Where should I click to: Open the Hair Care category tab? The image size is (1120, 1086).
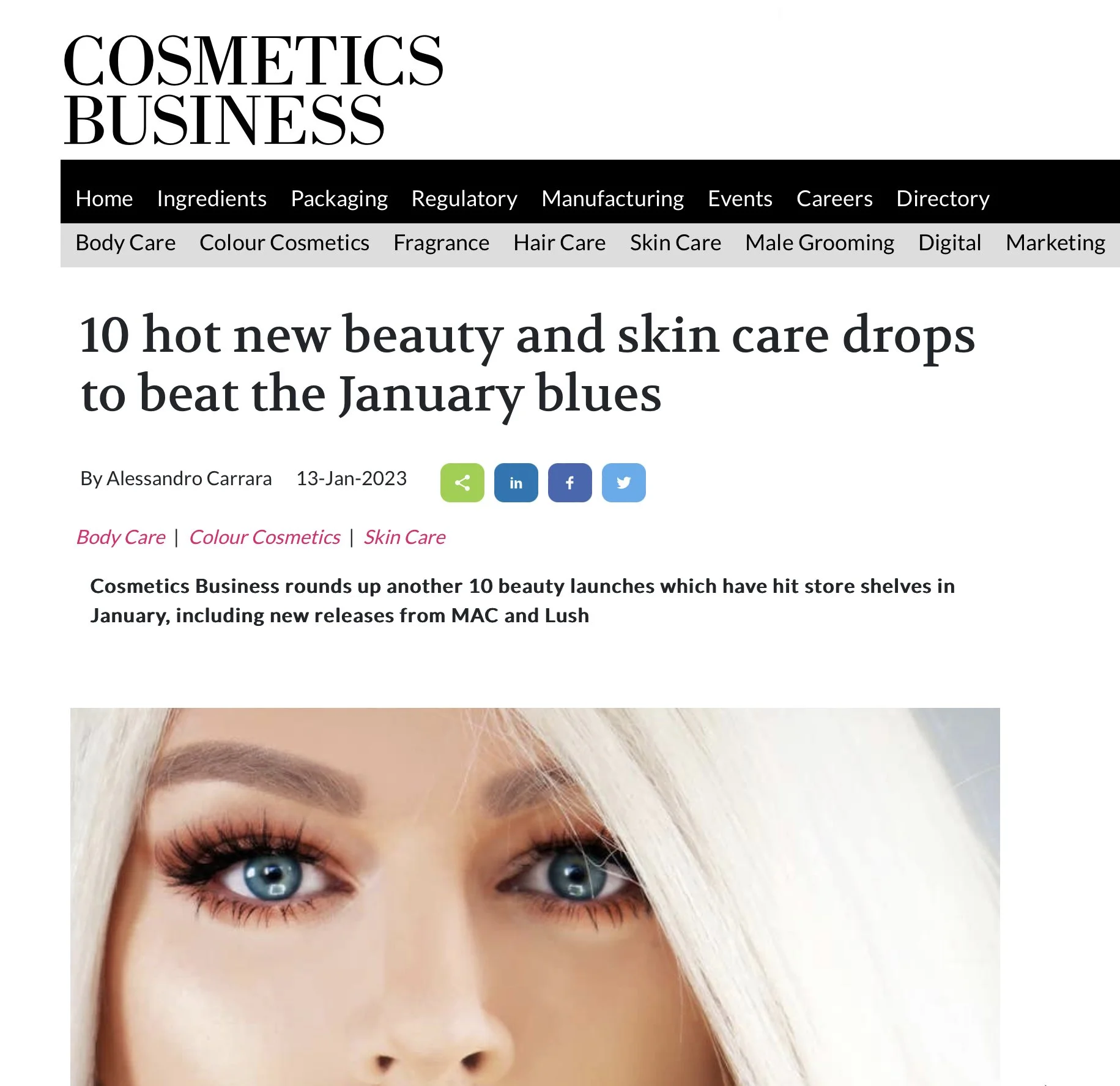pos(559,243)
